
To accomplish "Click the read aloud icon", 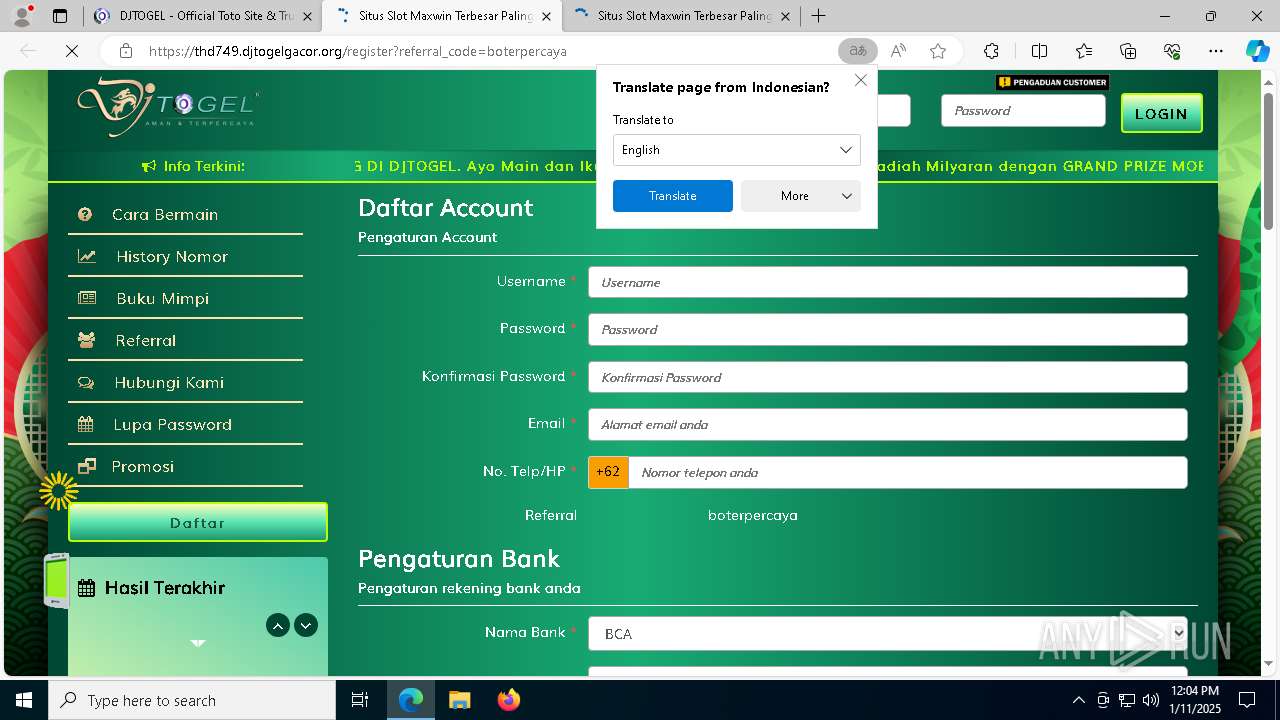I will pyautogui.click(x=898, y=51).
